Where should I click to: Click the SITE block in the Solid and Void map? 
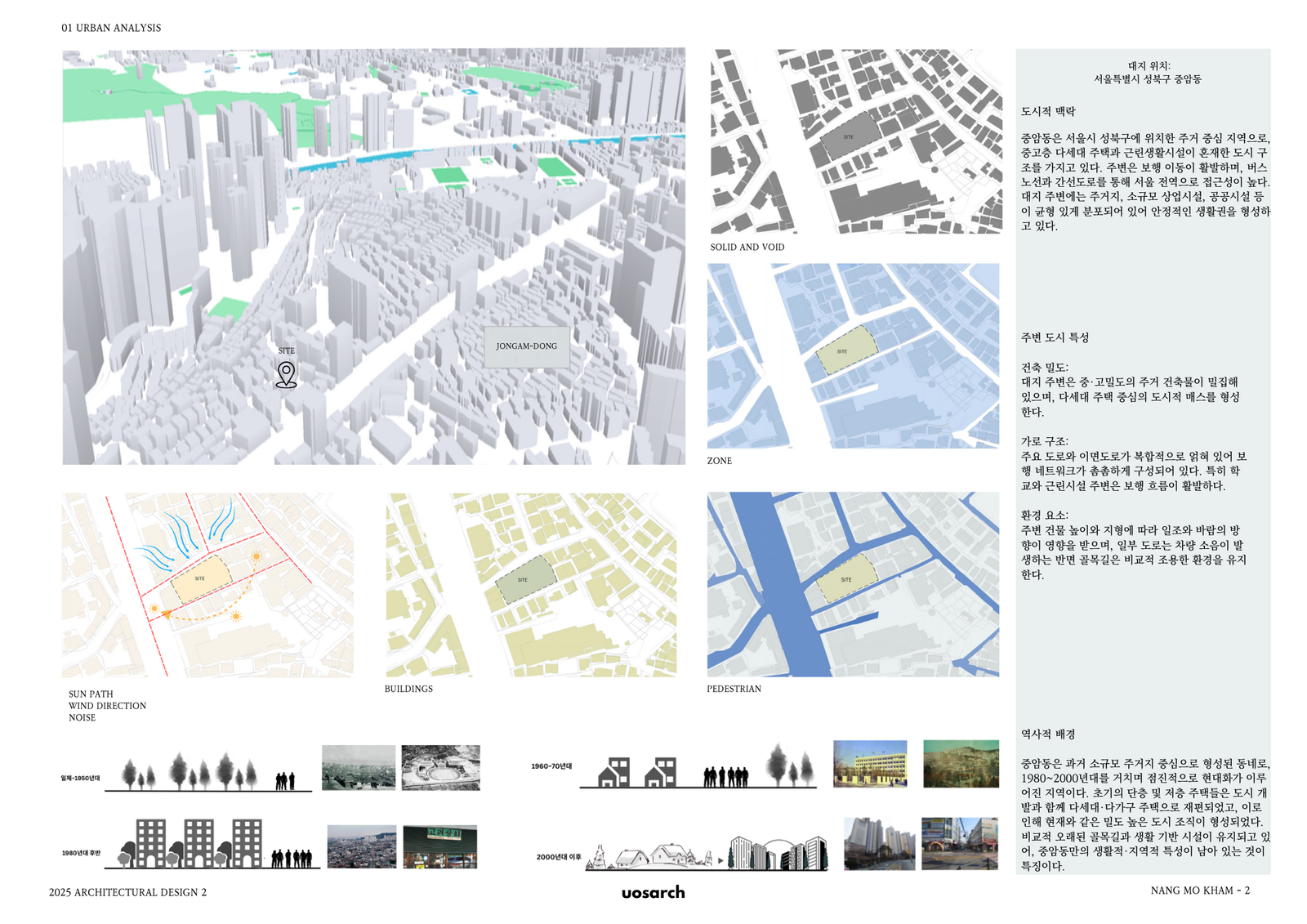[849, 137]
